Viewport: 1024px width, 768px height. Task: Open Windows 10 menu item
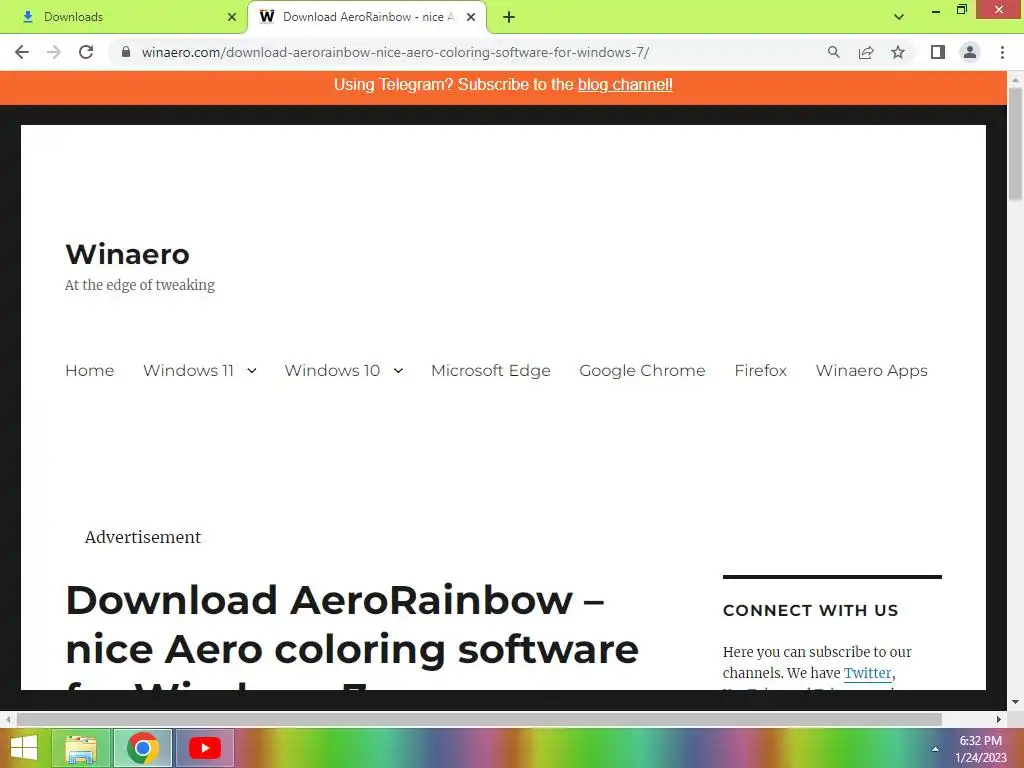332,370
